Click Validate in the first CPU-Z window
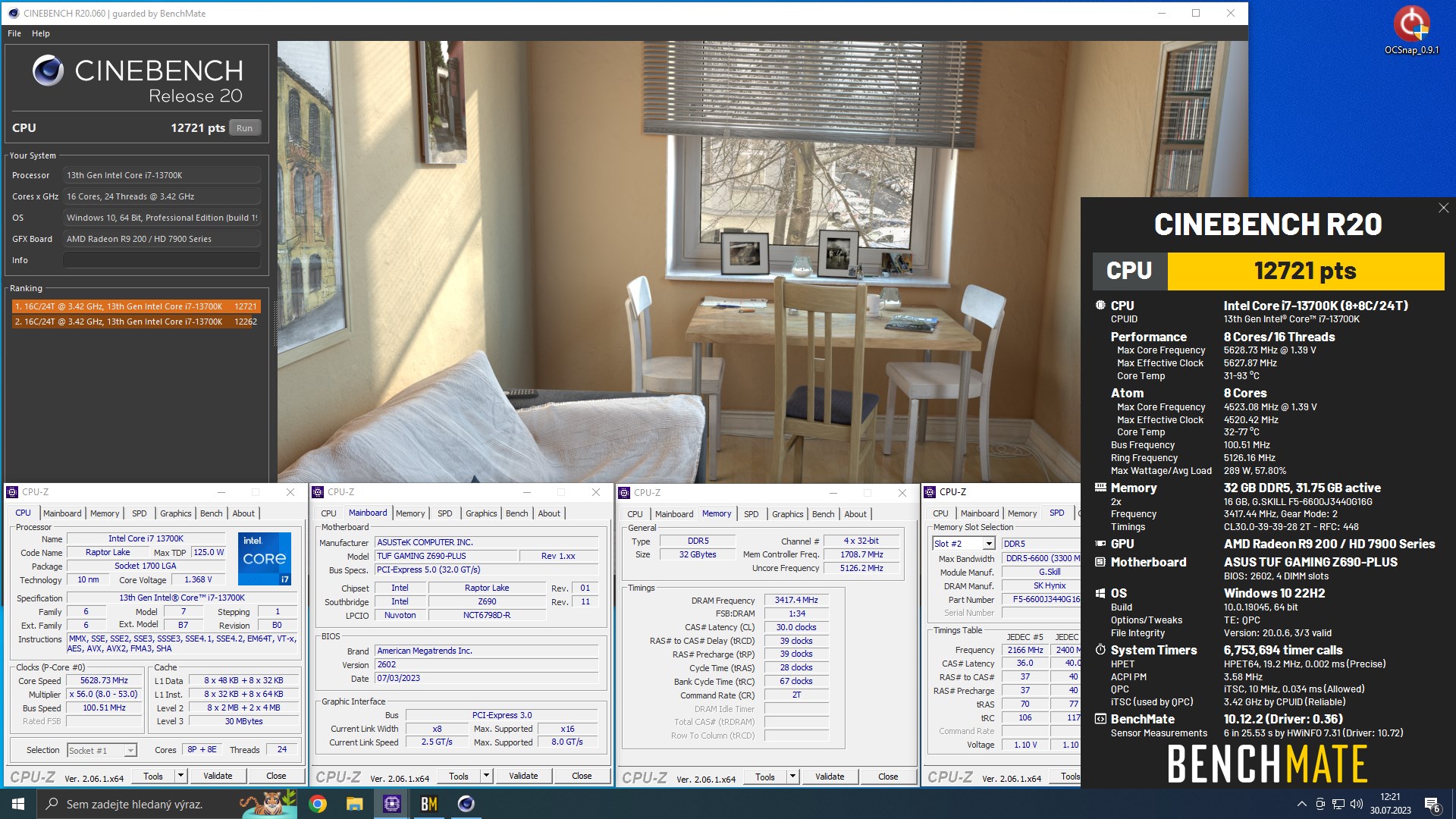This screenshot has height=819, width=1456. point(218,776)
